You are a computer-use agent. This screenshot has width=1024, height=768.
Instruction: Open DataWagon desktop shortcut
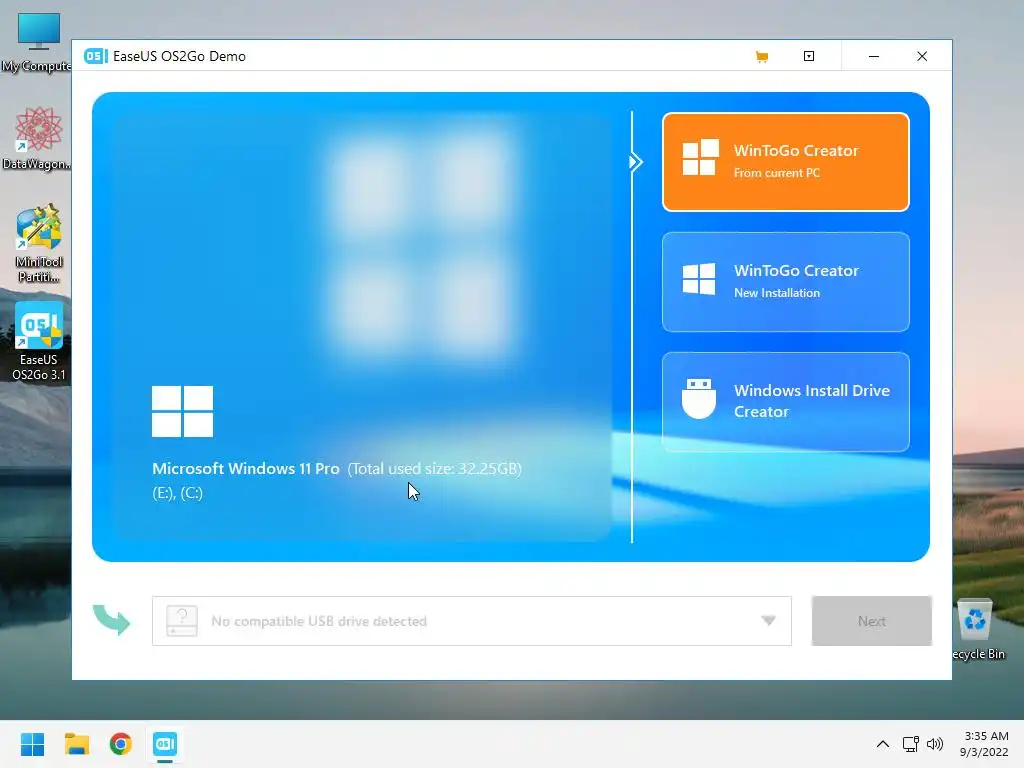(x=38, y=138)
